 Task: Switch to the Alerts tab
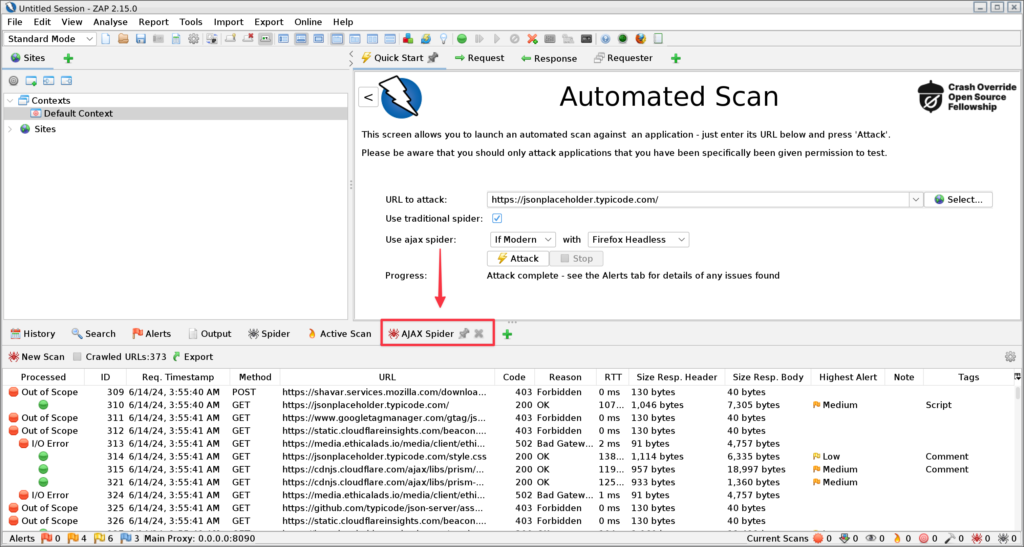point(152,334)
